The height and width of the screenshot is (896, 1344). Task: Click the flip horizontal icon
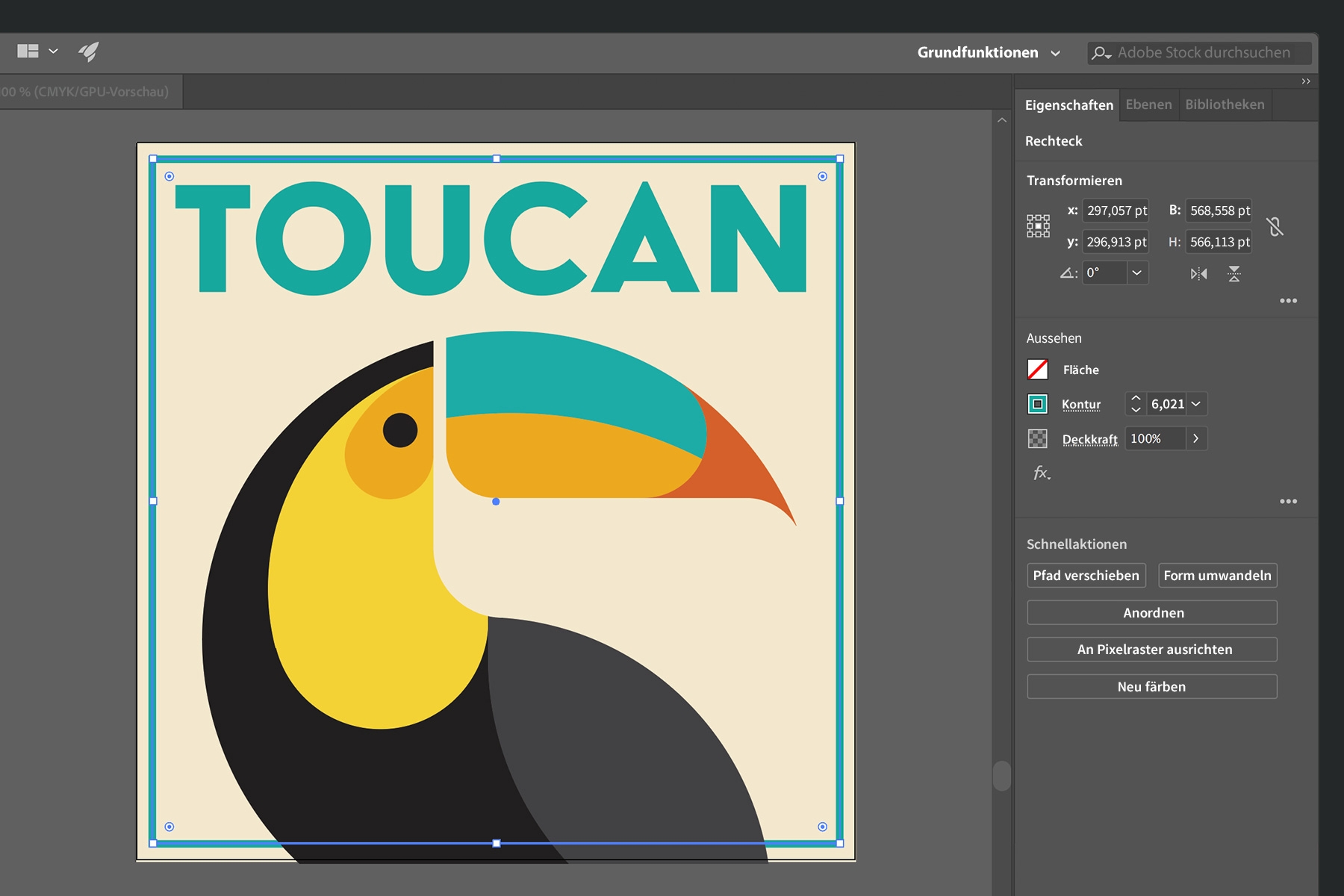[x=1198, y=274]
